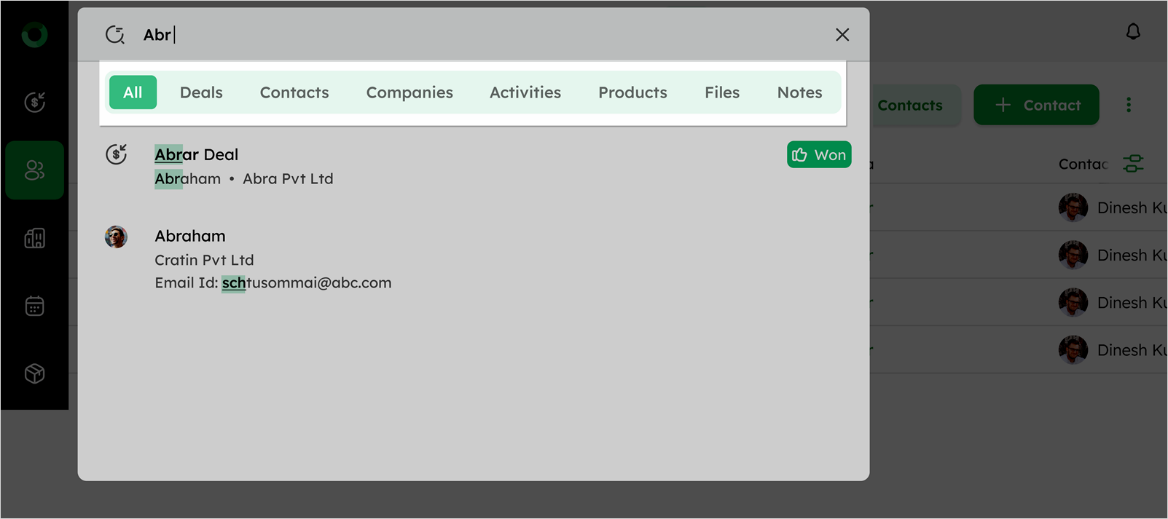Open the three-dot more options menu

click(1129, 105)
